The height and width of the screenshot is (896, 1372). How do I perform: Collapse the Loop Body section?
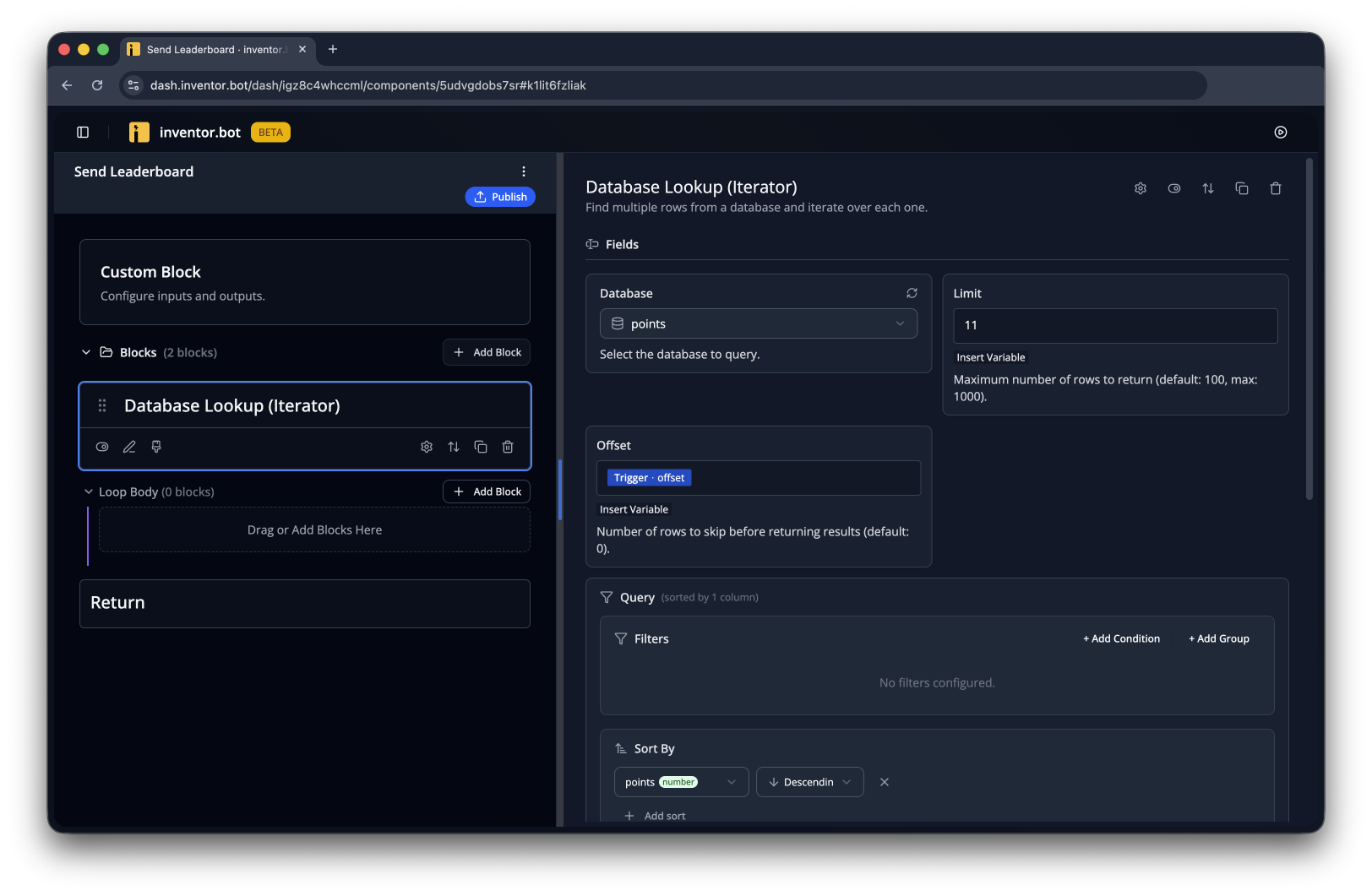click(x=89, y=491)
